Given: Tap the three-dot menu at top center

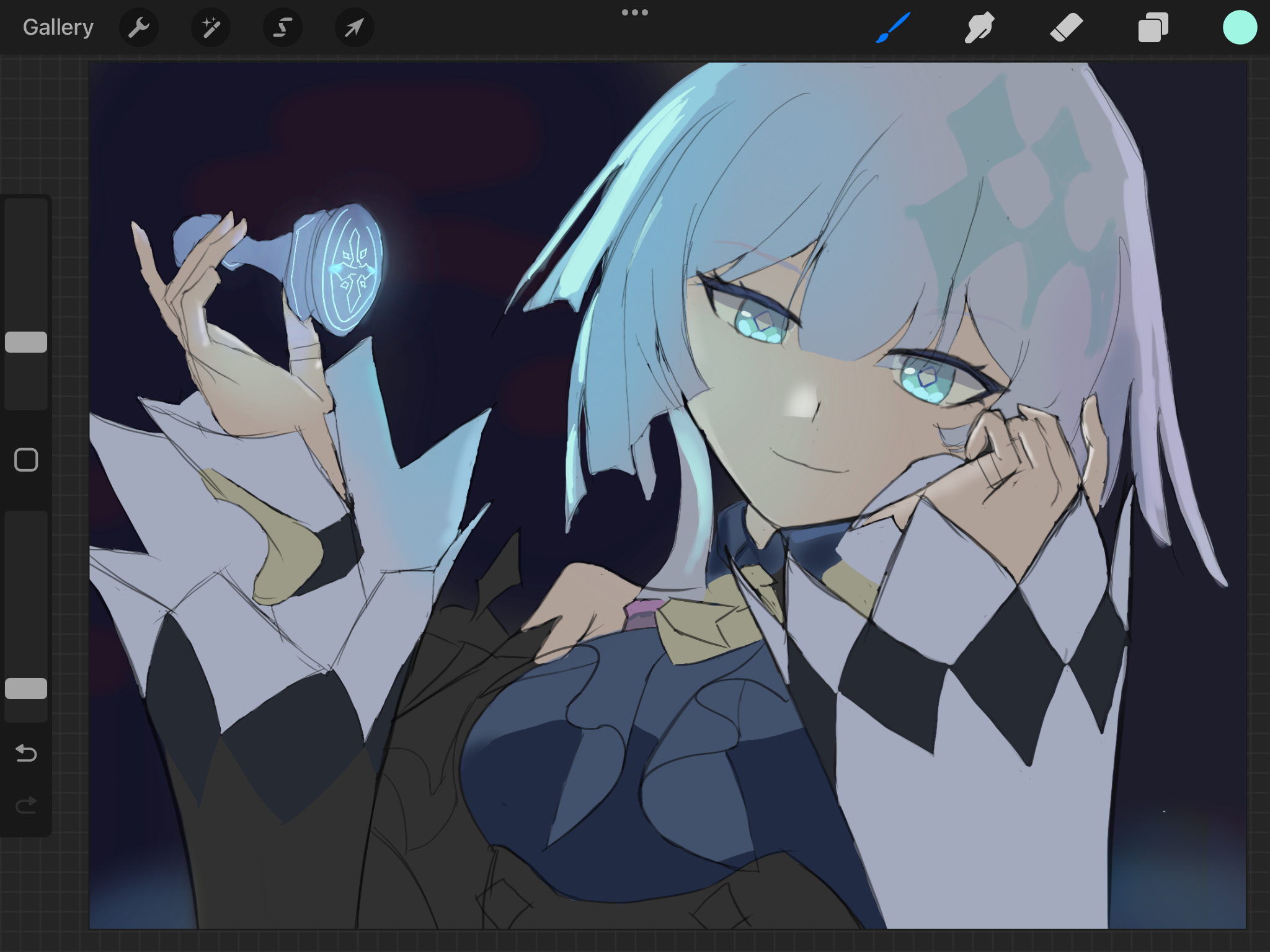Looking at the screenshot, I should point(635,12).
